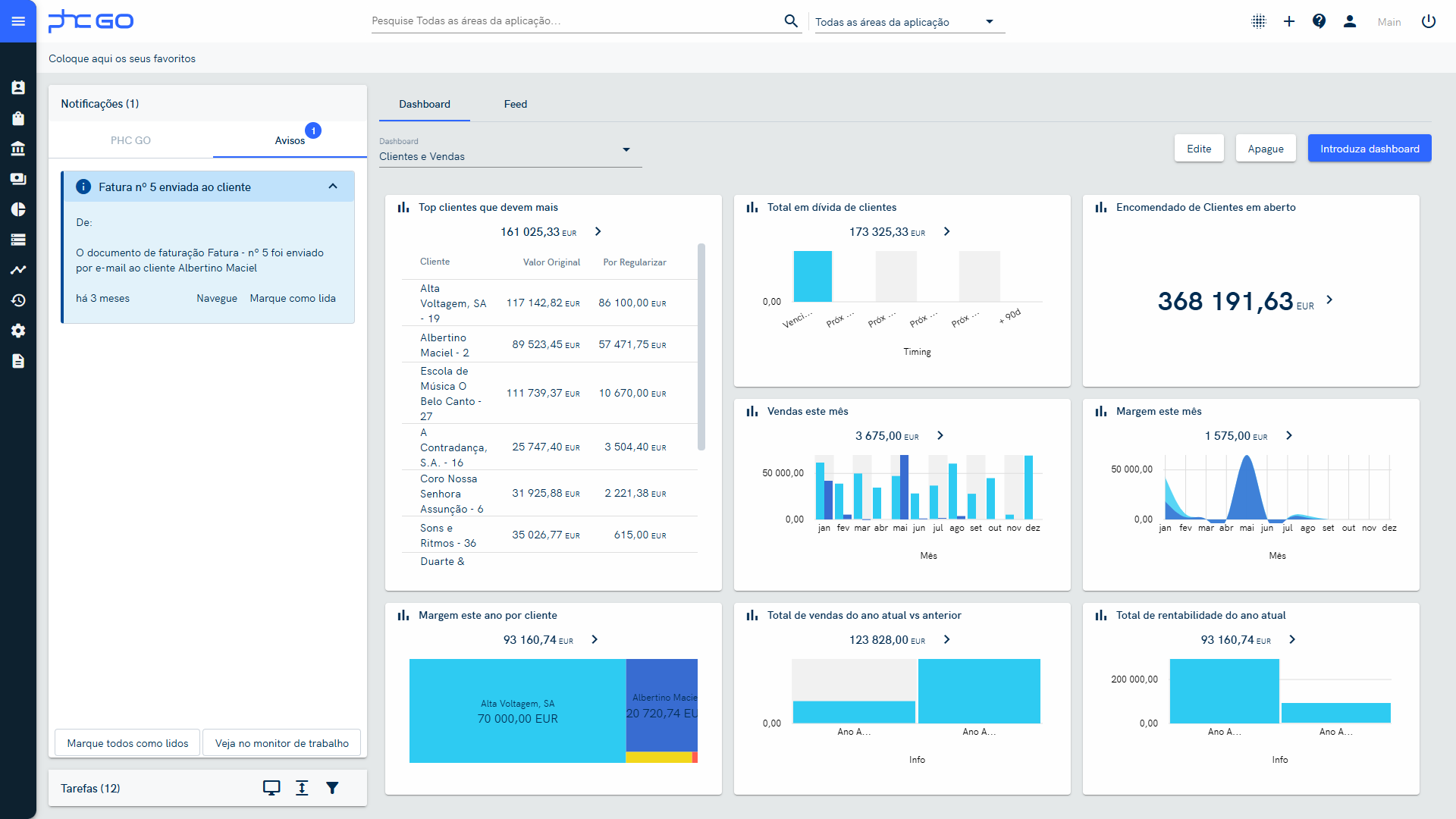Viewport: 1456px width, 819px height.
Task: Open the bank building sidebar icon
Action: (18, 149)
